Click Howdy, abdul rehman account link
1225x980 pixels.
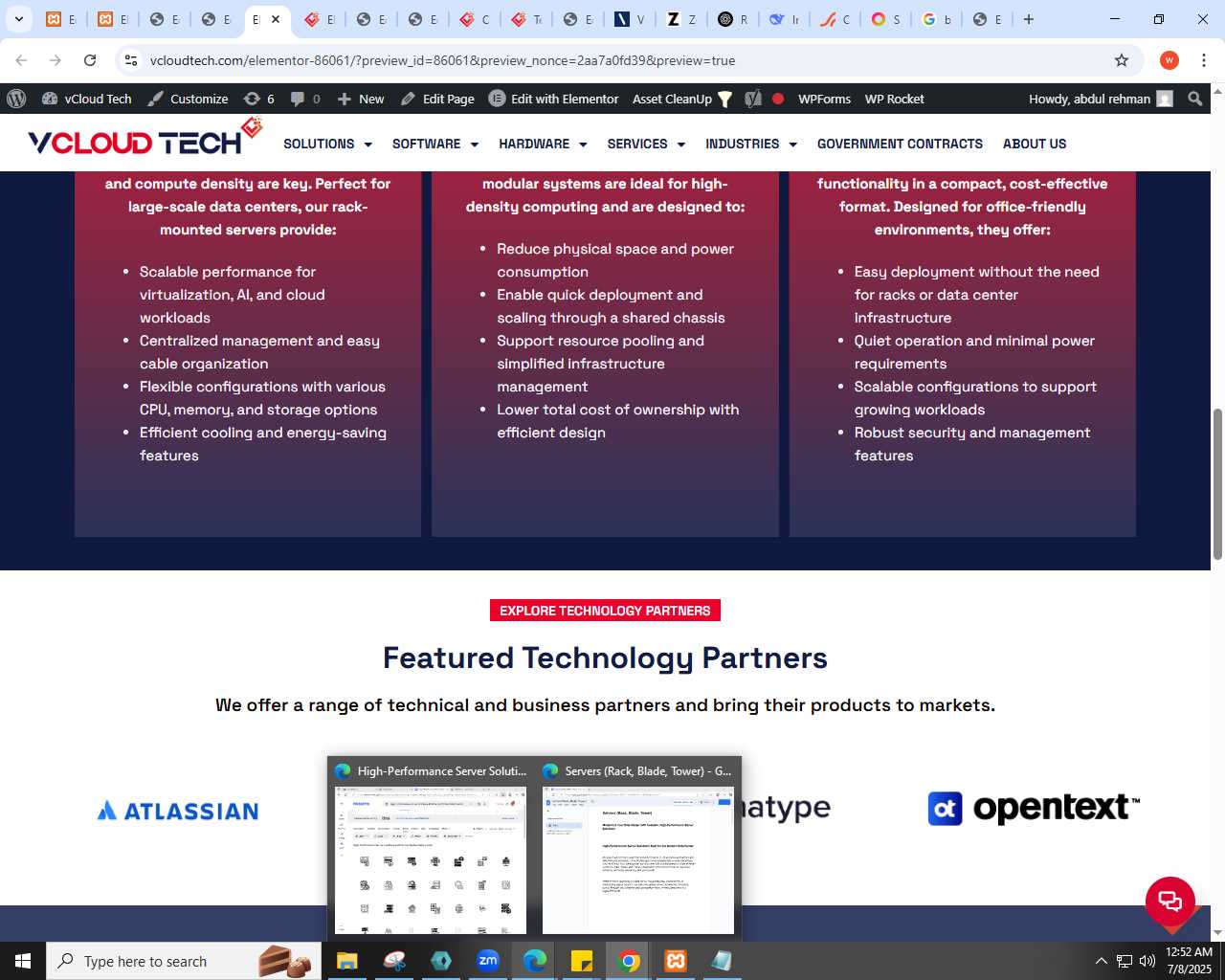coord(1101,99)
